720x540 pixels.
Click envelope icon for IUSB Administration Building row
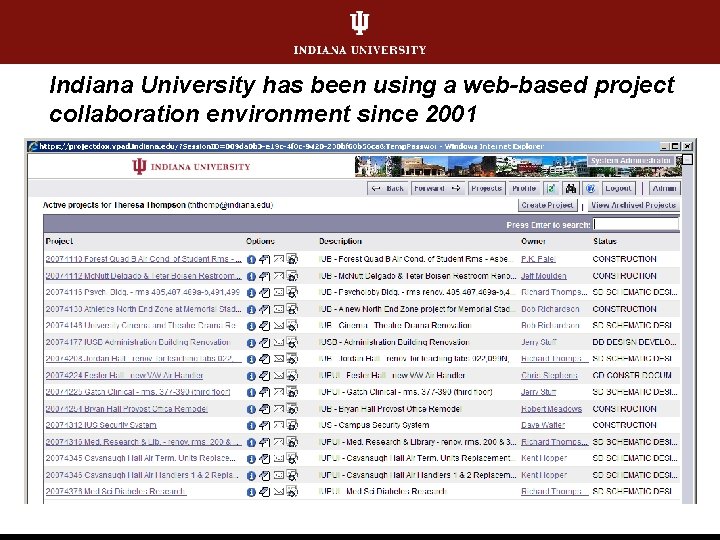(279, 342)
